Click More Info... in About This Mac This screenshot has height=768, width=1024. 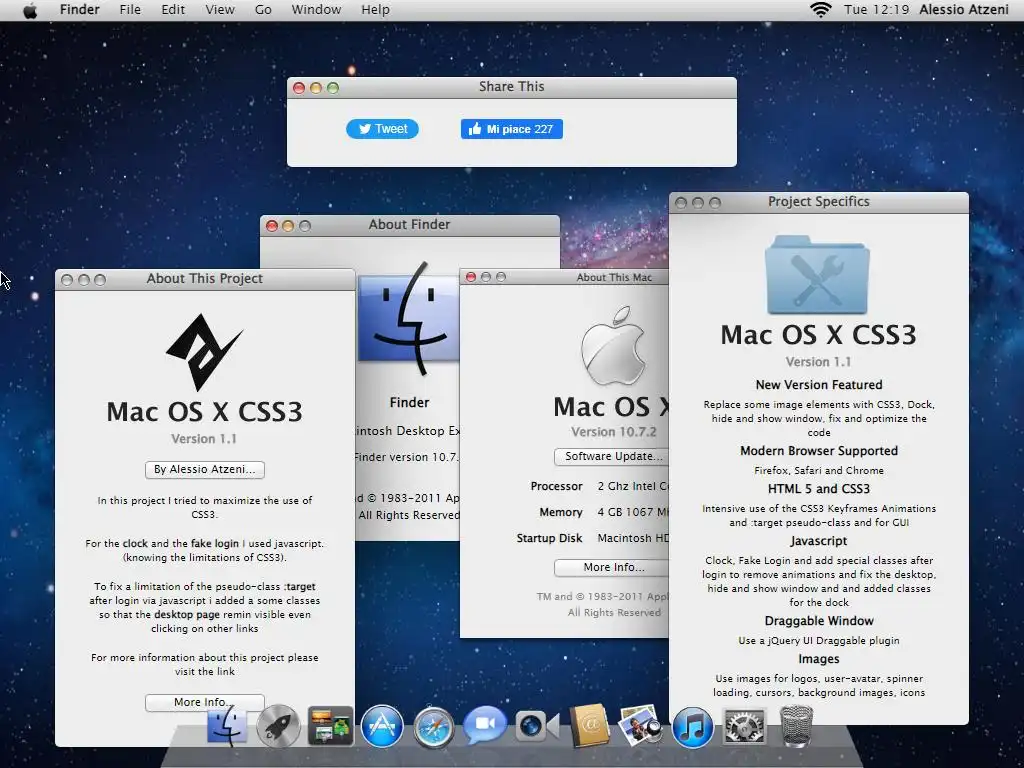point(612,568)
